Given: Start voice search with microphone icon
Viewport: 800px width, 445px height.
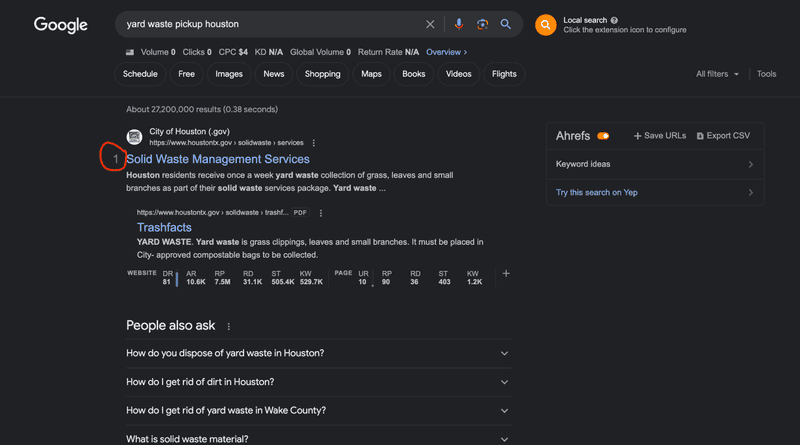Looking at the screenshot, I should point(459,24).
